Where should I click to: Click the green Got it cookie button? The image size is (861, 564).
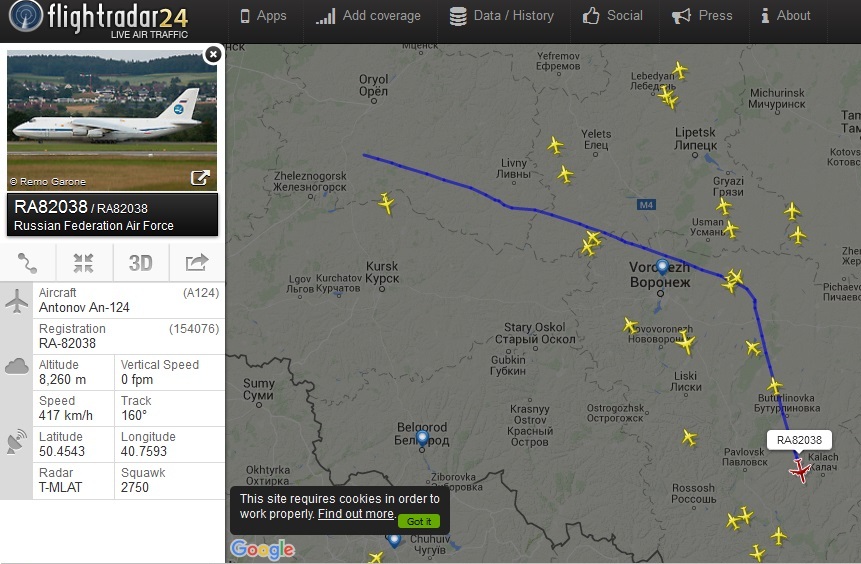[418, 521]
